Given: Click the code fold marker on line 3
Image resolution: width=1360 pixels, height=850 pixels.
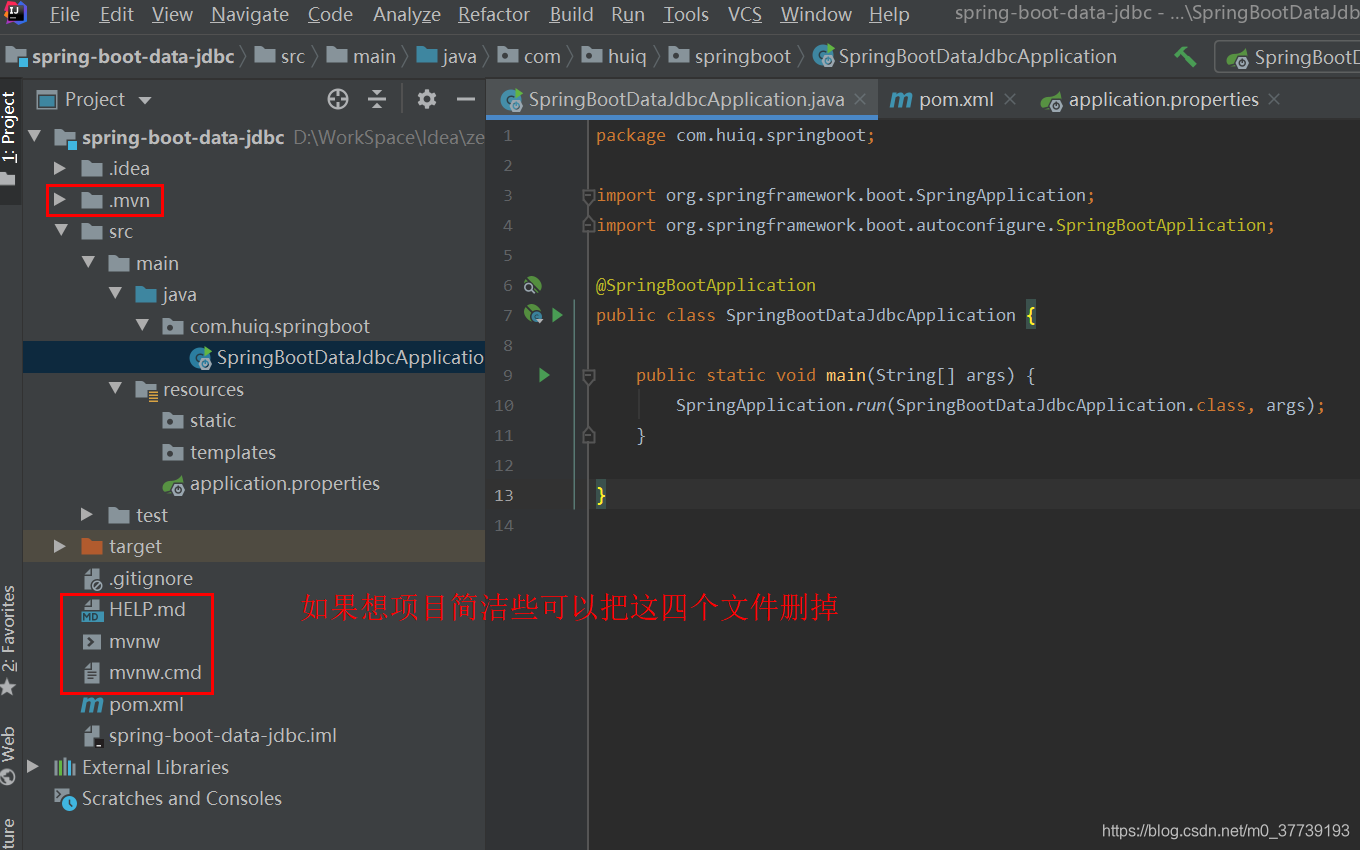Looking at the screenshot, I should click(589, 196).
